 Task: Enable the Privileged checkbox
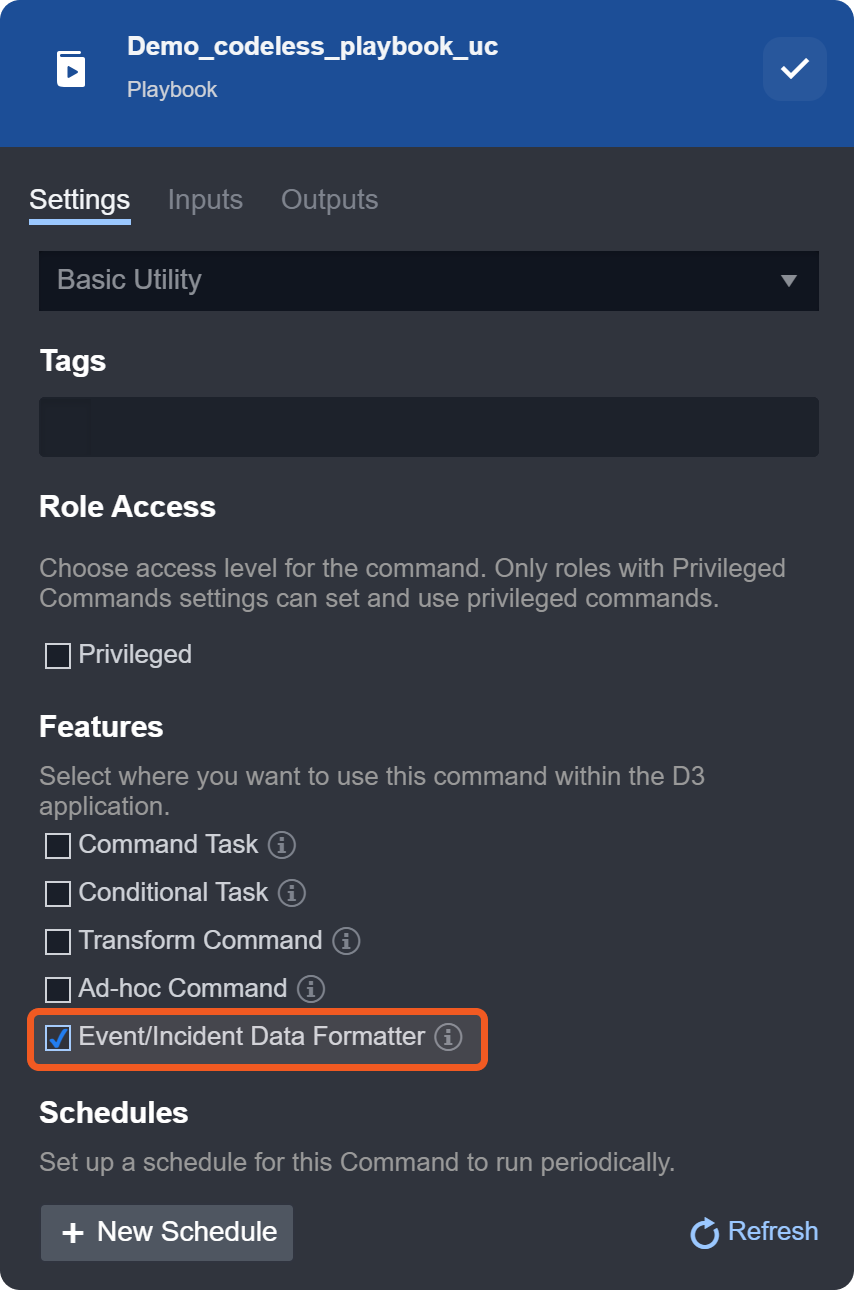[58, 656]
